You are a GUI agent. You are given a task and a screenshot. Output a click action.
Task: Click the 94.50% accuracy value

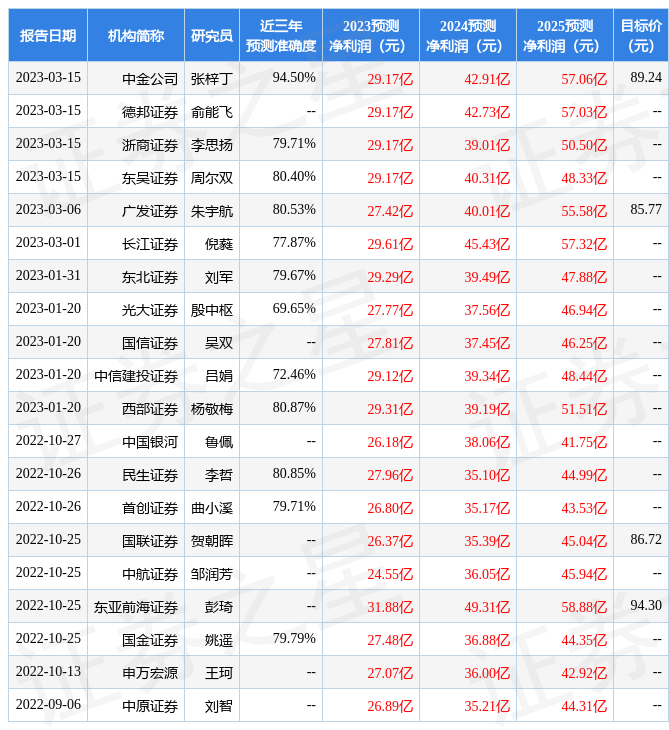[294, 78]
